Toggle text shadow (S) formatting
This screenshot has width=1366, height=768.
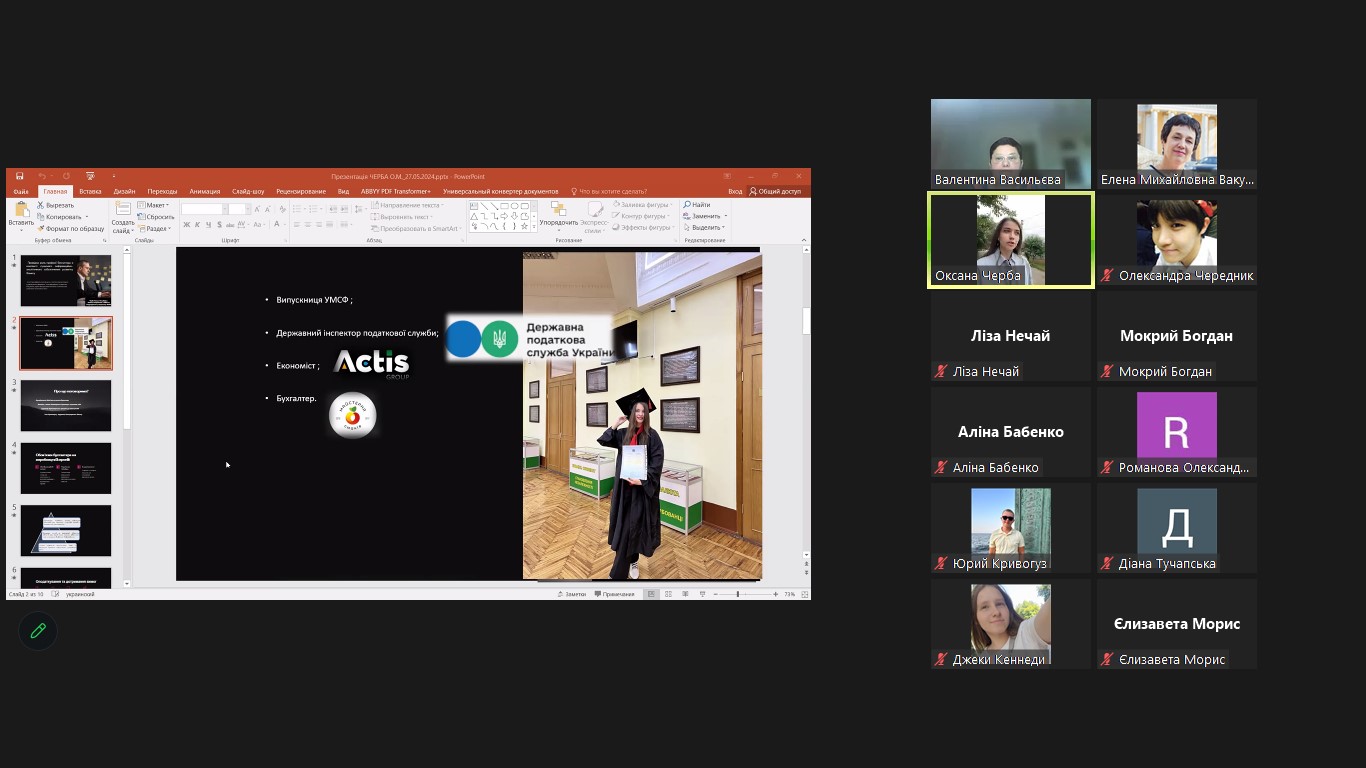pos(219,224)
